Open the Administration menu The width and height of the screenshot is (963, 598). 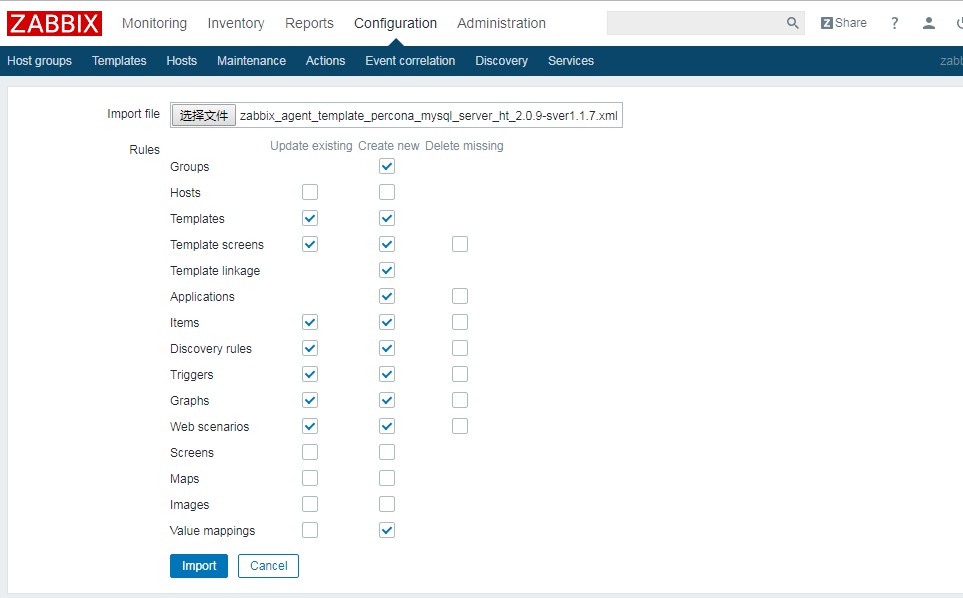pyautogui.click(x=501, y=23)
